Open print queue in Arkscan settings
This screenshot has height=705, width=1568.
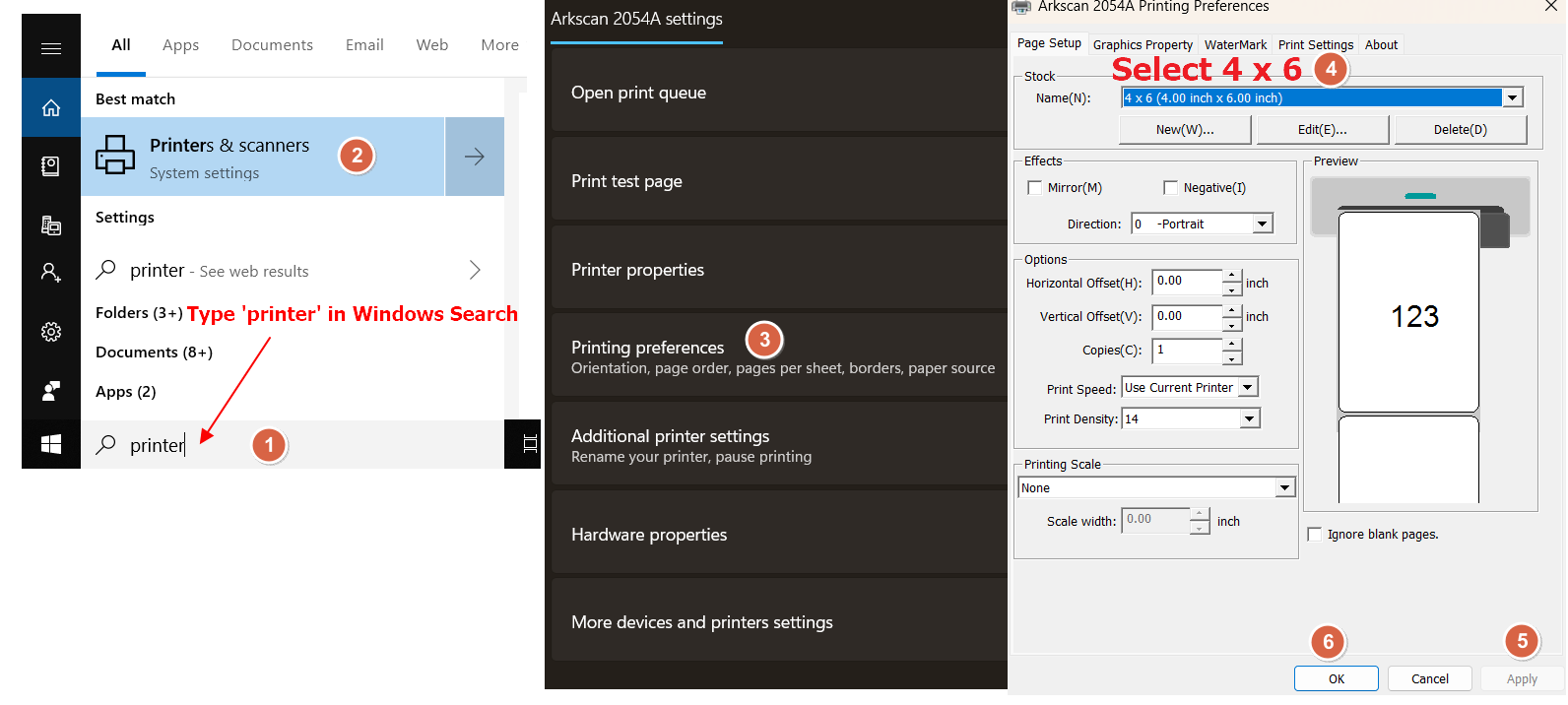click(779, 92)
